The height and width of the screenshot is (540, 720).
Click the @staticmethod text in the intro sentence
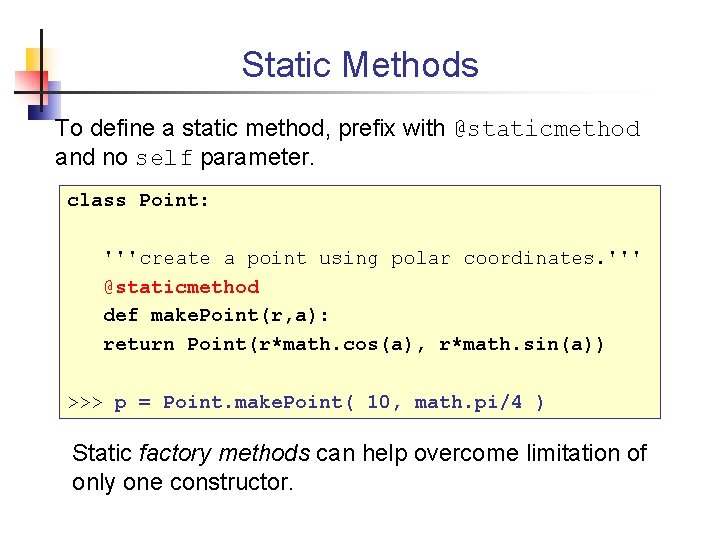tap(547, 129)
